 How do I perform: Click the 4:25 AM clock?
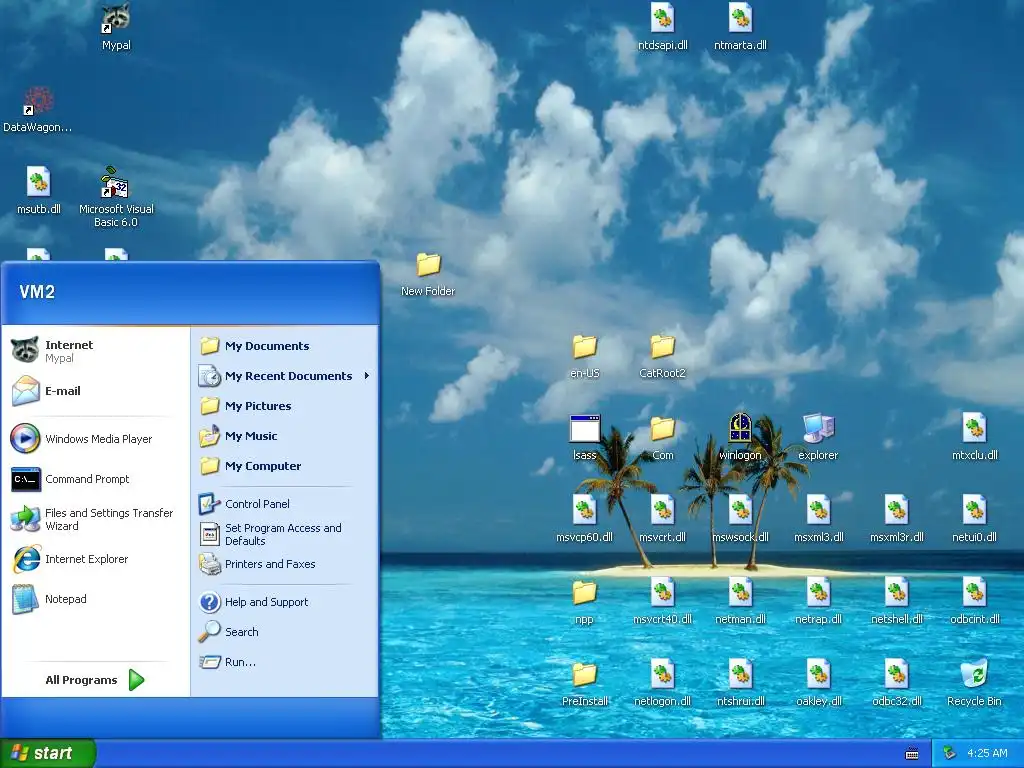tap(987, 753)
